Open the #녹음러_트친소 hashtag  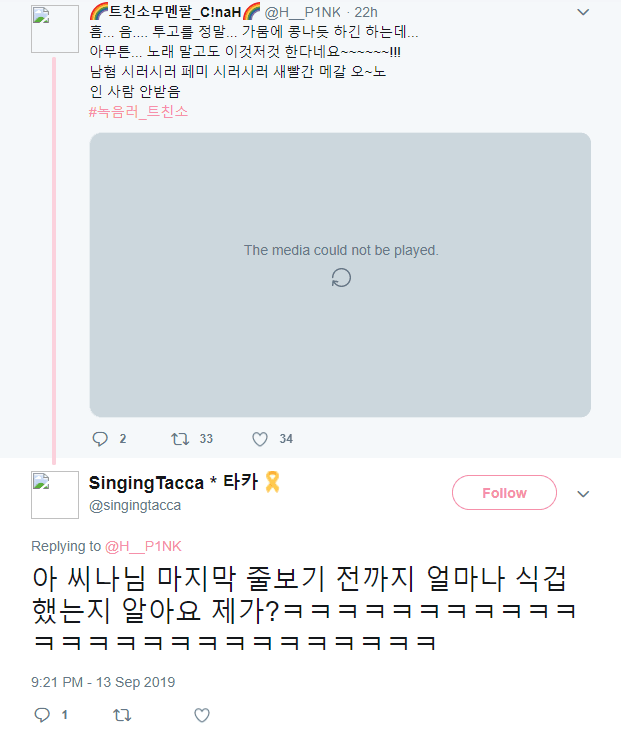pyautogui.click(x=139, y=112)
